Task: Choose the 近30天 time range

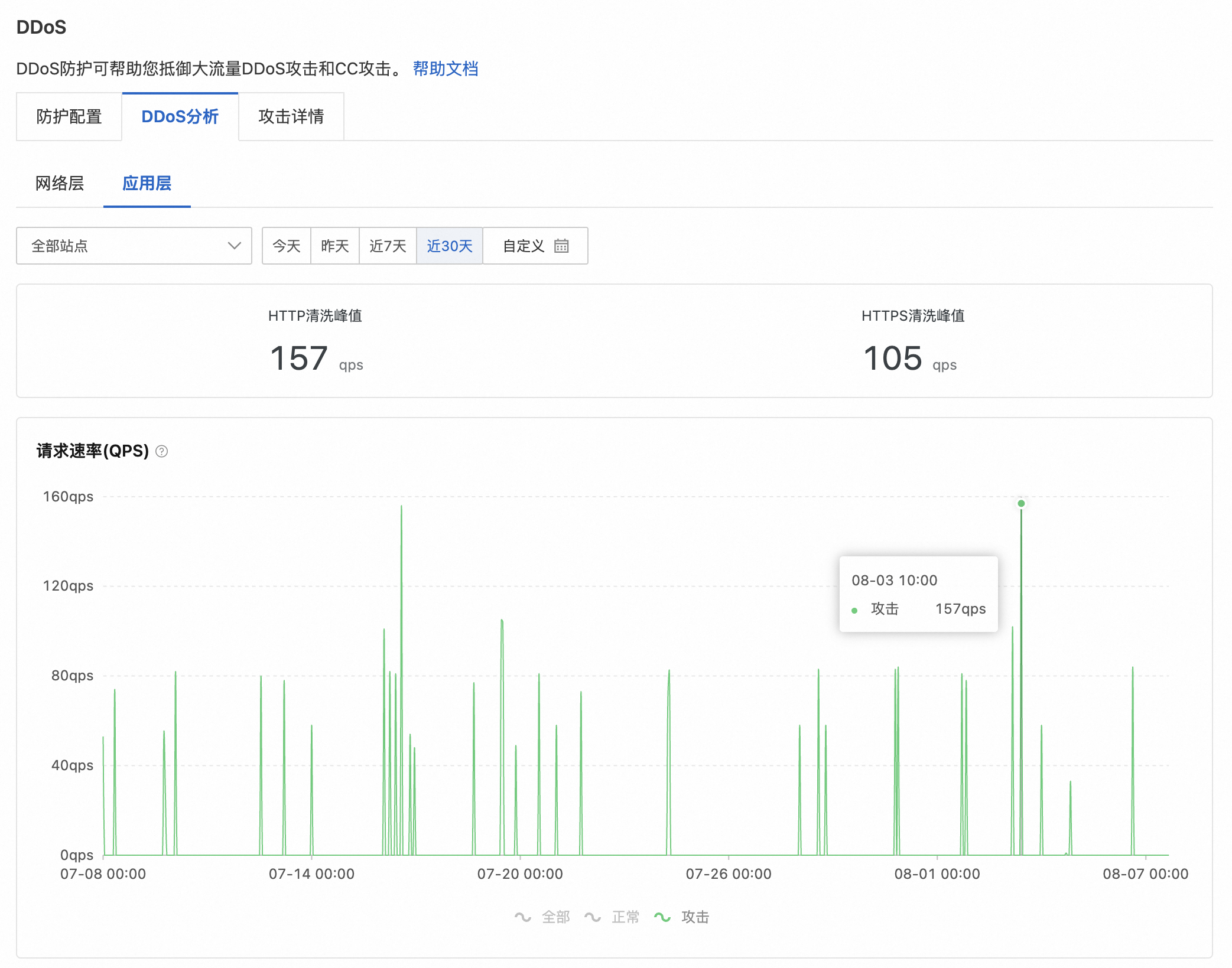Action: coord(450,246)
